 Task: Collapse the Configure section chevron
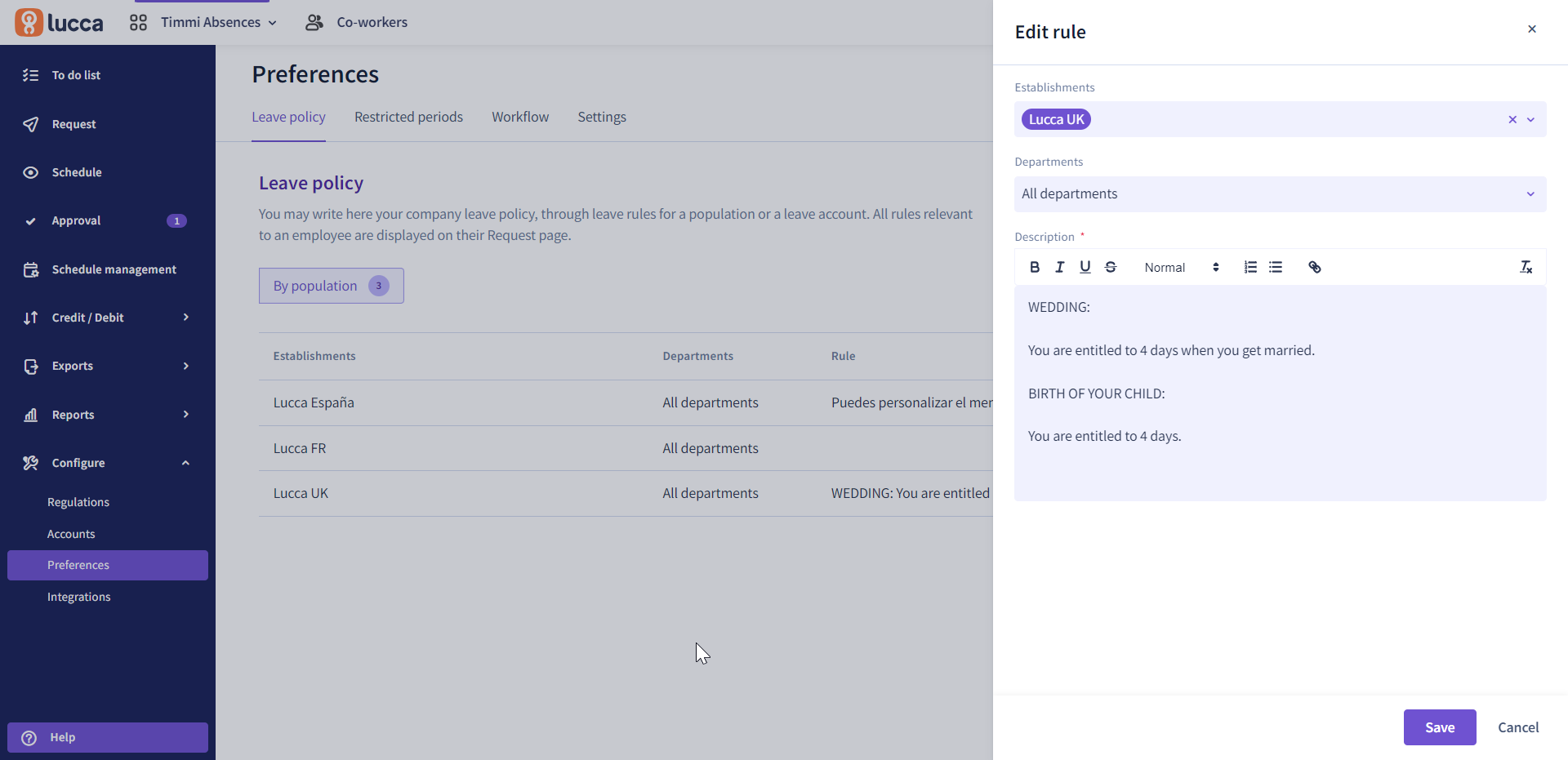coord(186,463)
